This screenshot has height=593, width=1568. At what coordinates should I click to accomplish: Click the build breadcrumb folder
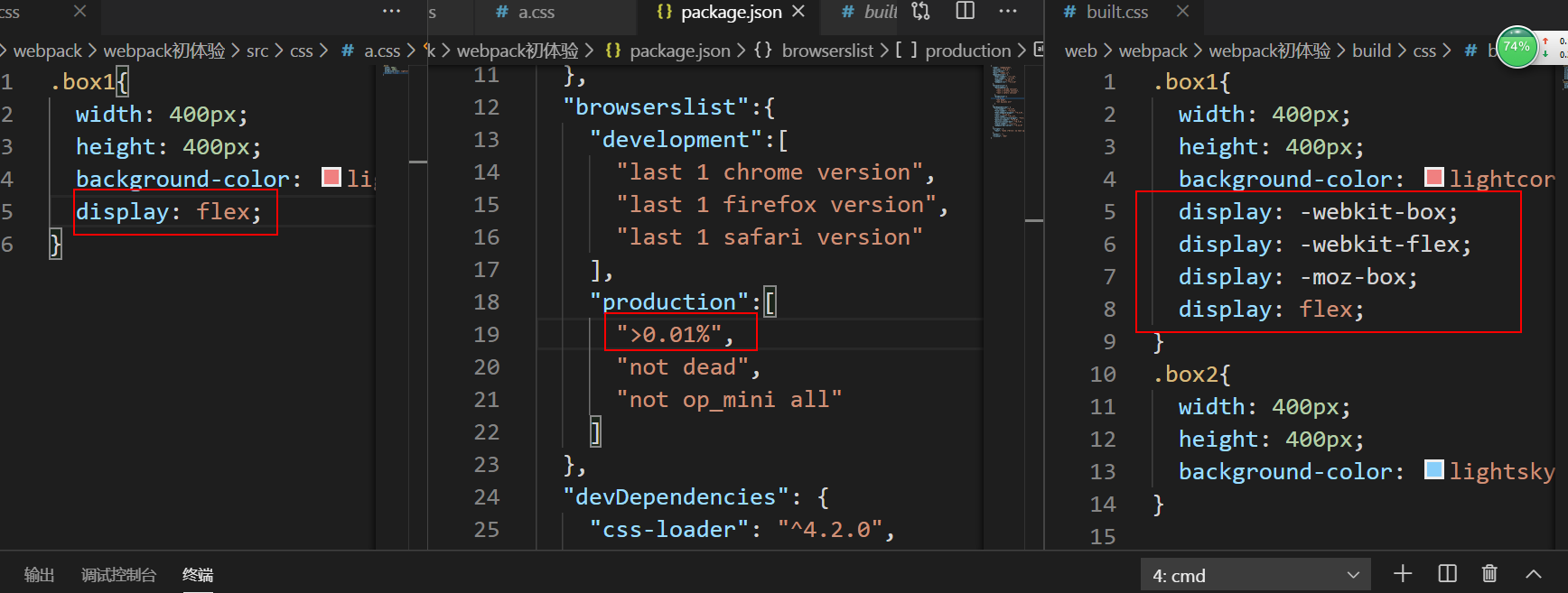[1371, 51]
